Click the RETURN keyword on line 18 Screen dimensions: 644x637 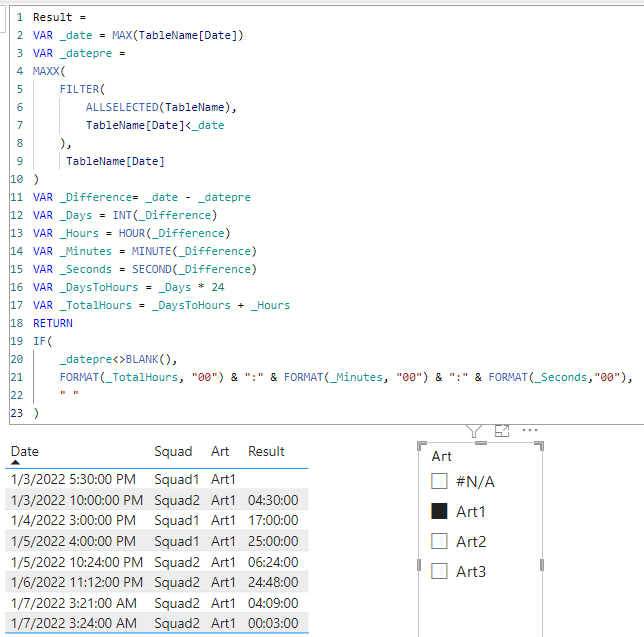(x=53, y=323)
